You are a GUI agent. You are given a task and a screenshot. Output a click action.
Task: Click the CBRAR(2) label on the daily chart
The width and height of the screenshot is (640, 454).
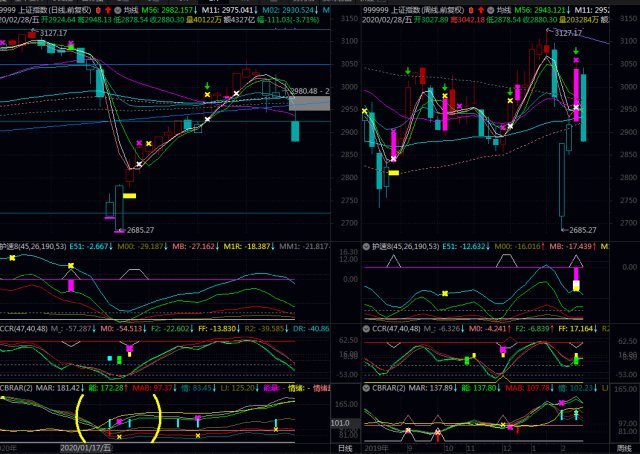tap(16, 388)
